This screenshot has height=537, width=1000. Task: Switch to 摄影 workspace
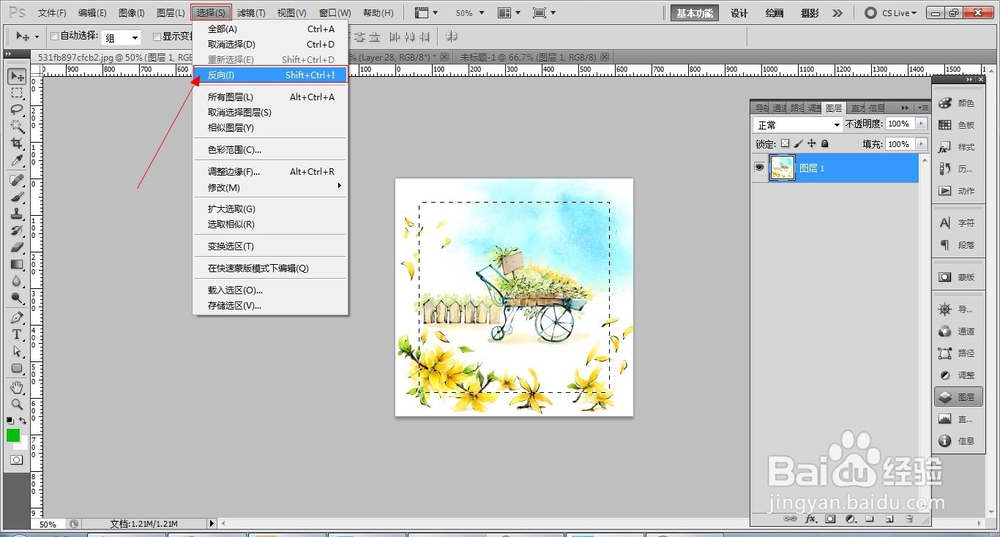point(809,13)
